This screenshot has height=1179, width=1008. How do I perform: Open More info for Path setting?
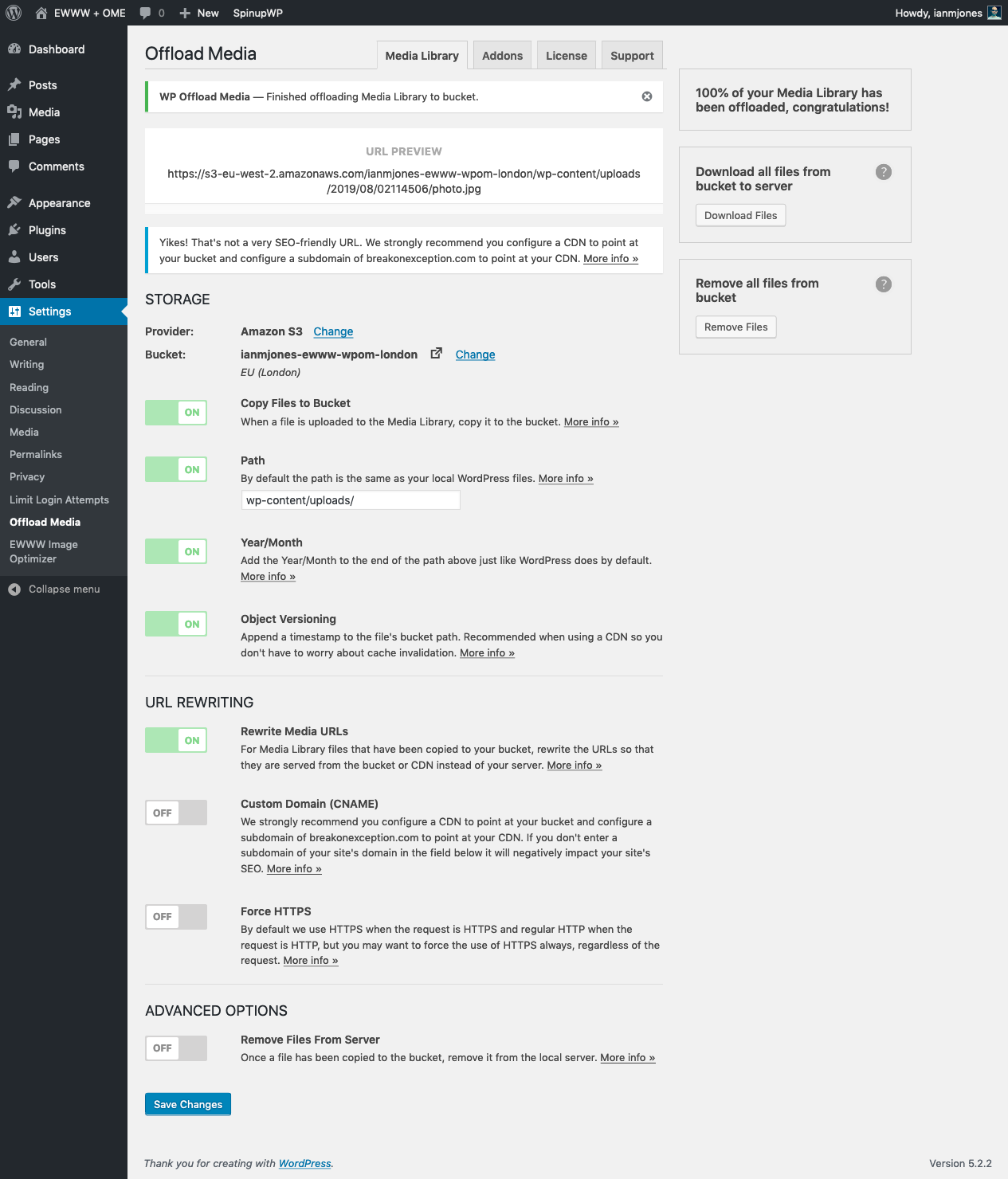(566, 479)
